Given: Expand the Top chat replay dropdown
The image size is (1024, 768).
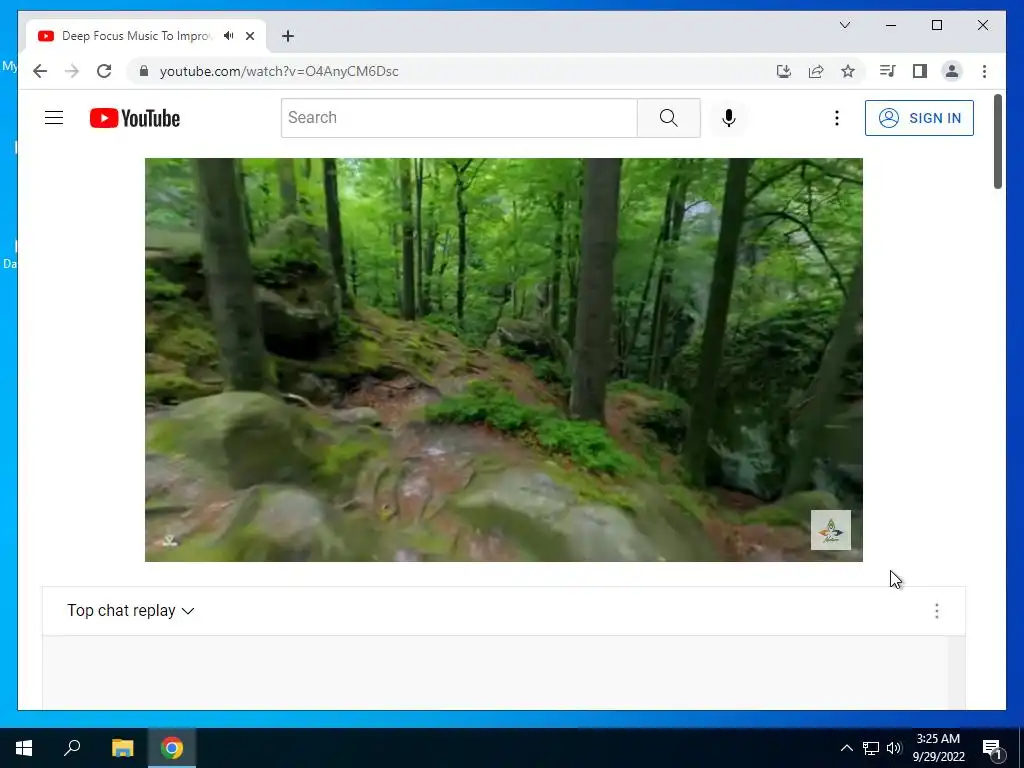Looking at the screenshot, I should click(x=131, y=611).
